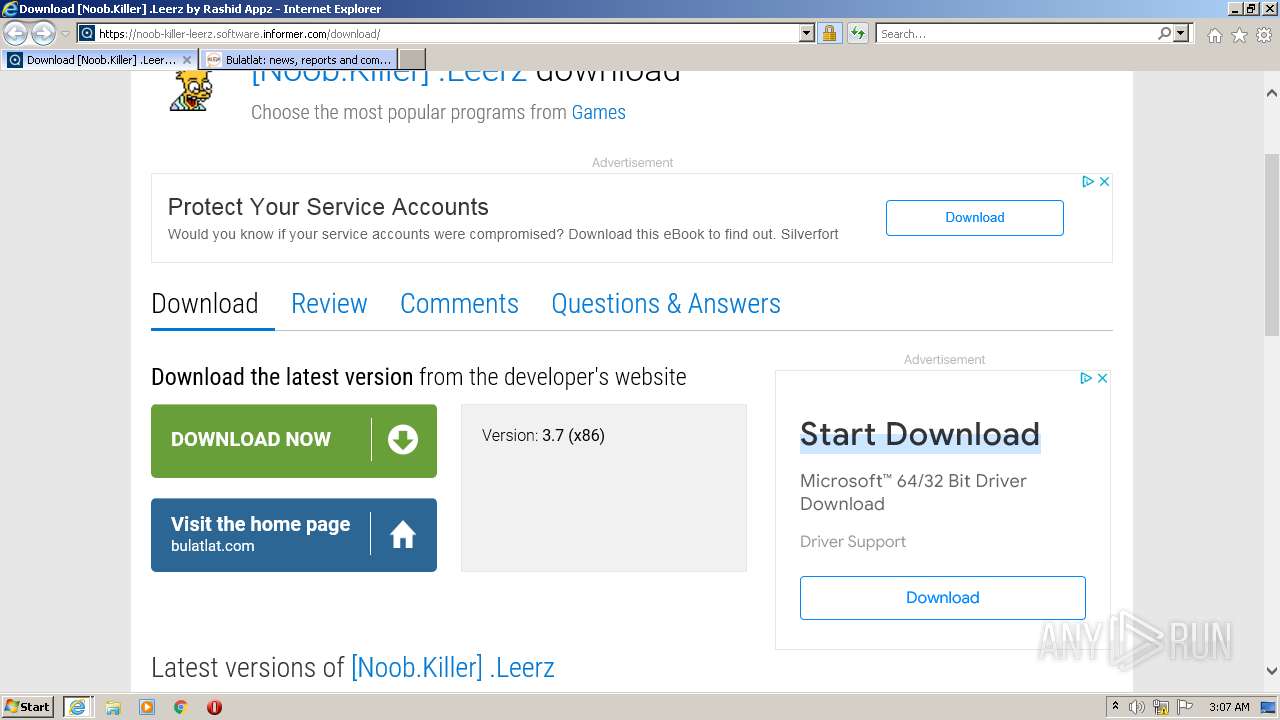Click AdChoices icon on sidebar ad
Viewport: 1280px width, 720px height.
click(1086, 378)
